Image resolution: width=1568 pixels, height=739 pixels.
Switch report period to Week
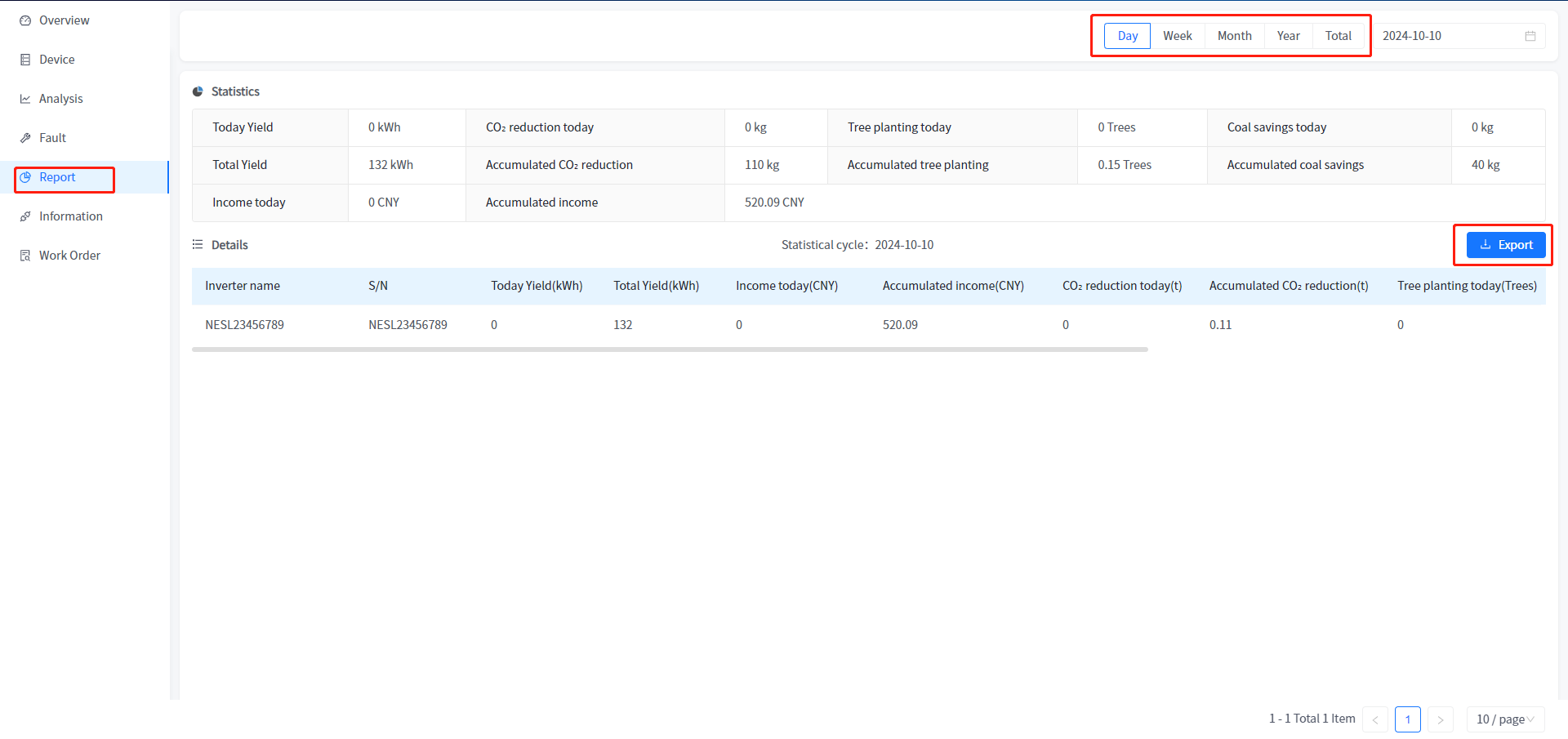pyautogui.click(x=1177, y=36)
